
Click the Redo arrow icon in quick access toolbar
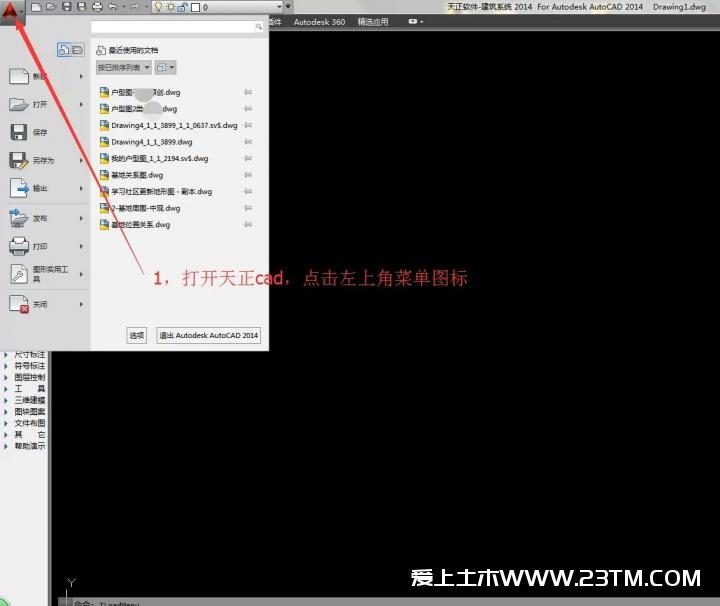coord(135,7)
